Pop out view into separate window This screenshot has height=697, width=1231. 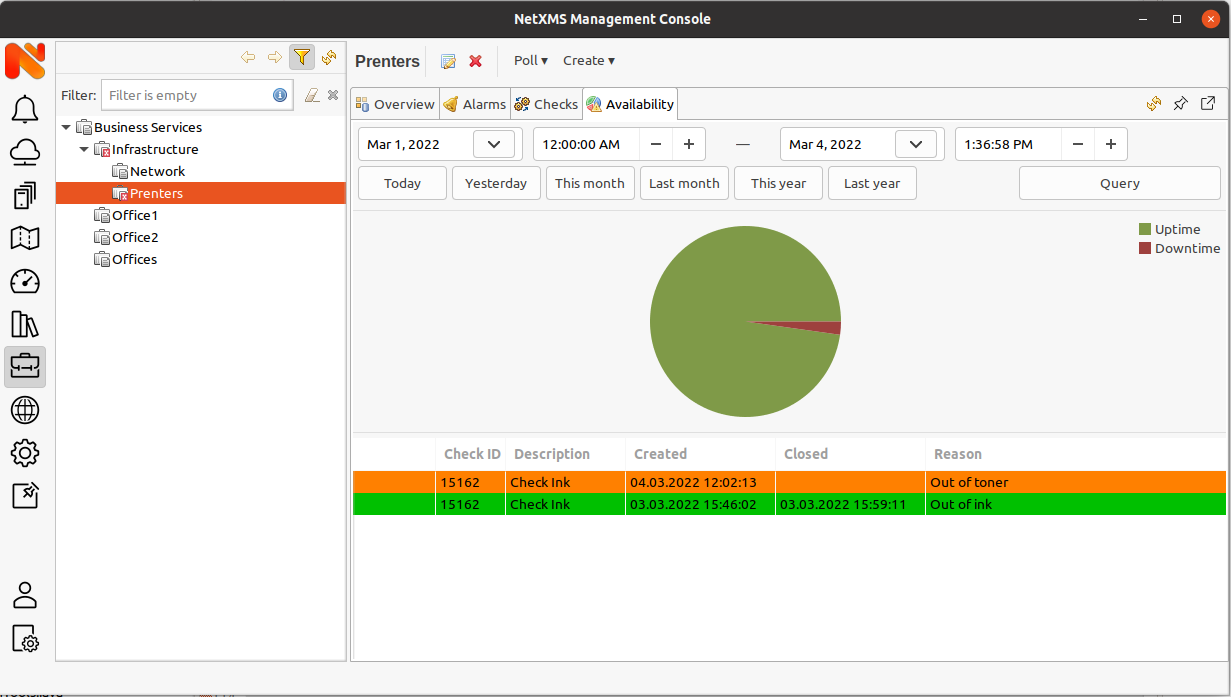[x=1208, y=104]
